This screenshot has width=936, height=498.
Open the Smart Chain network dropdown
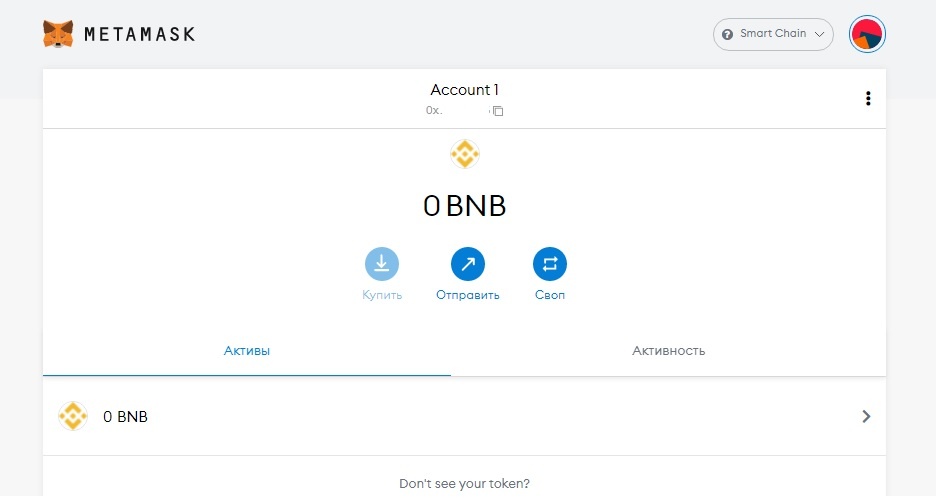773,34
